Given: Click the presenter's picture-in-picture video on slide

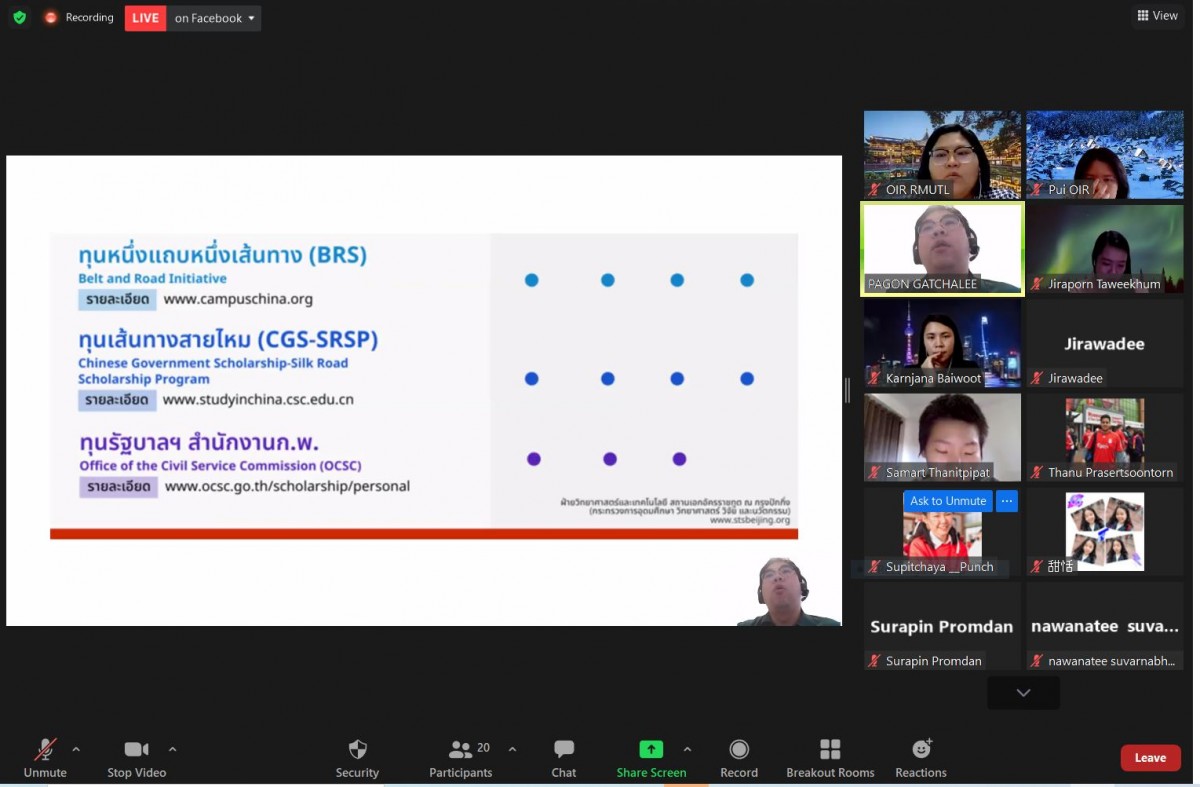Looking at the screenshot, I should pos(789,592).
